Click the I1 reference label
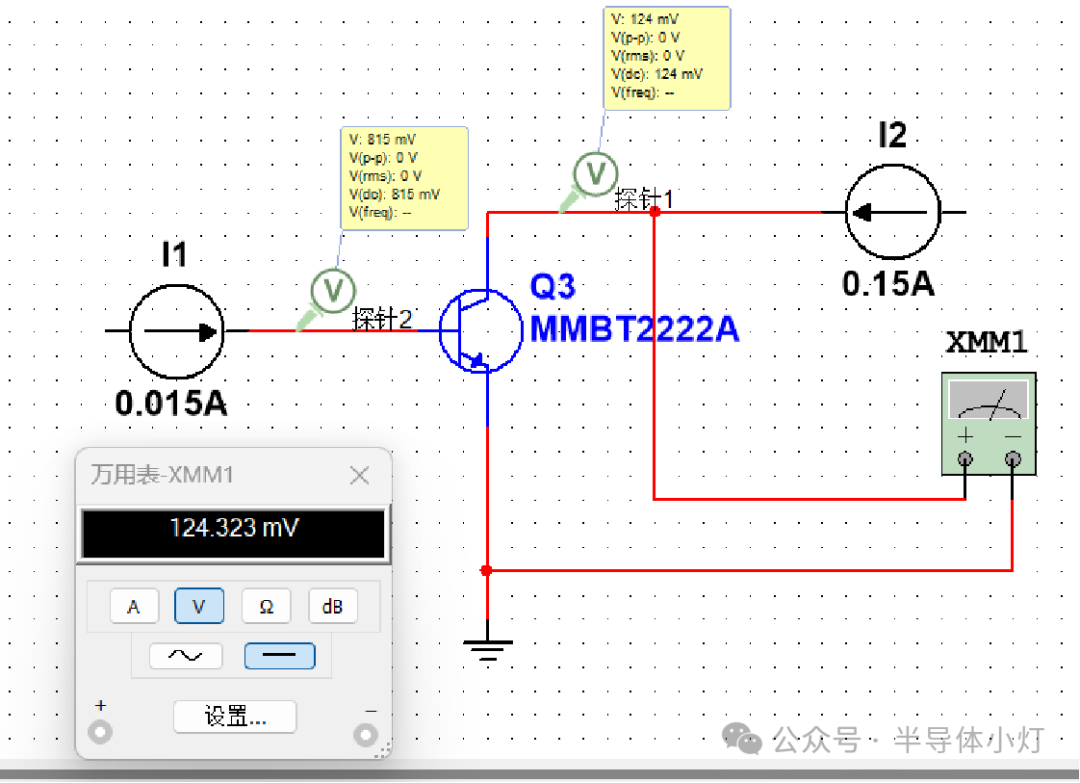1080x783 pixels. pos(174,255)
